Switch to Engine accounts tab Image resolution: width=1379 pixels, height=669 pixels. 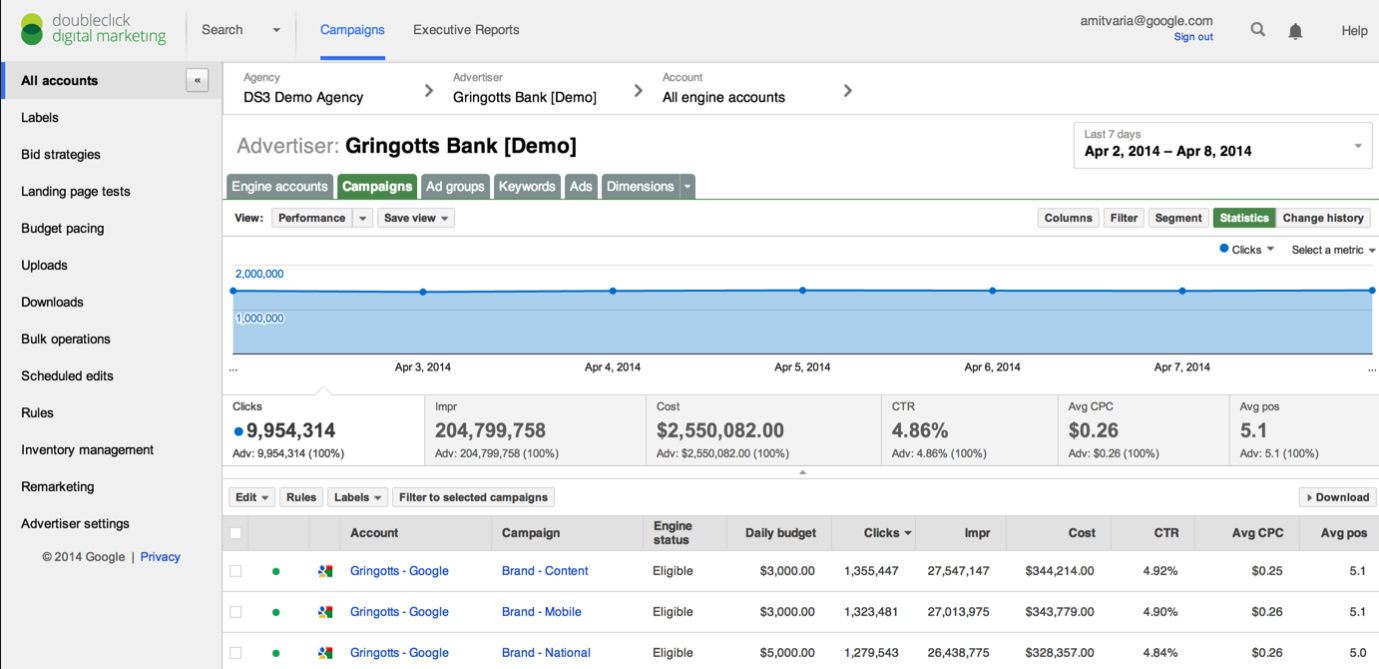point(279,187)
